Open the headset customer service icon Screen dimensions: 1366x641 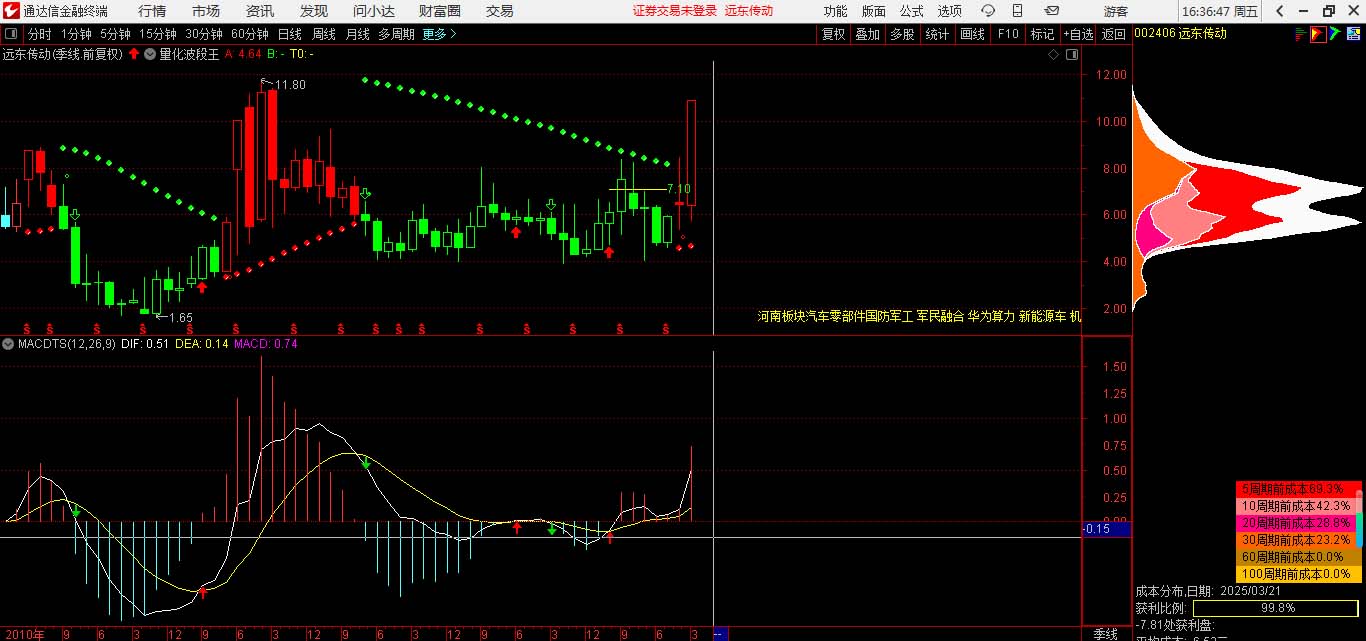(x=988, y=11)
